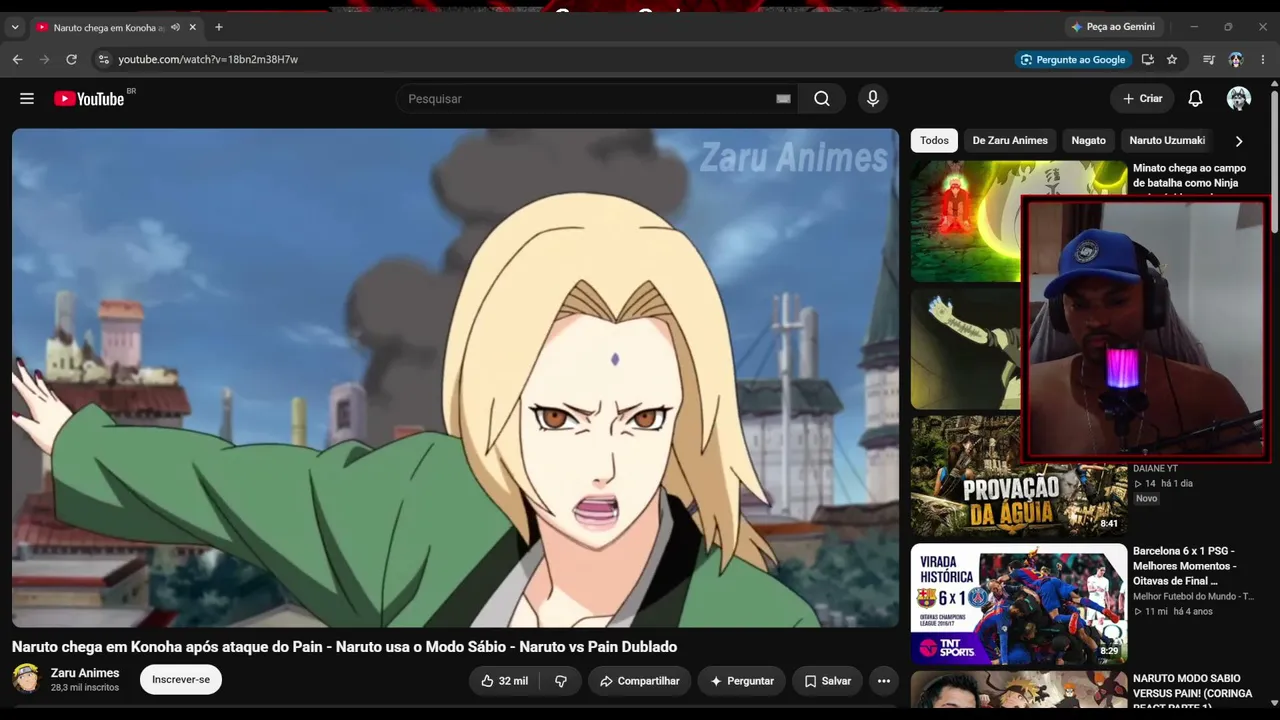Click the Novo badge under DAIANE YT

point(1146,498)
